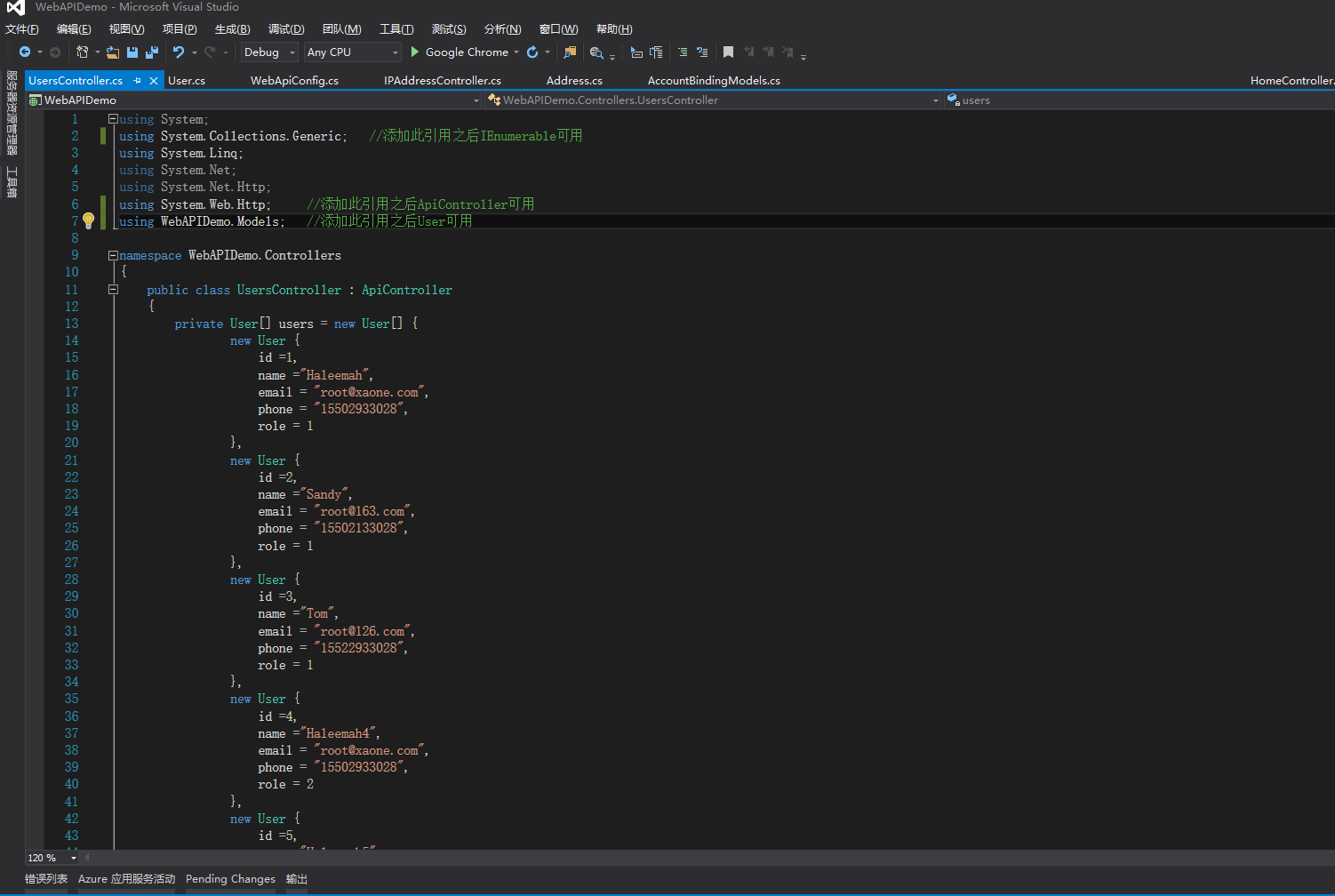Expand the new project dropdown arrow
1335x896 pixels.
point(98,52)
